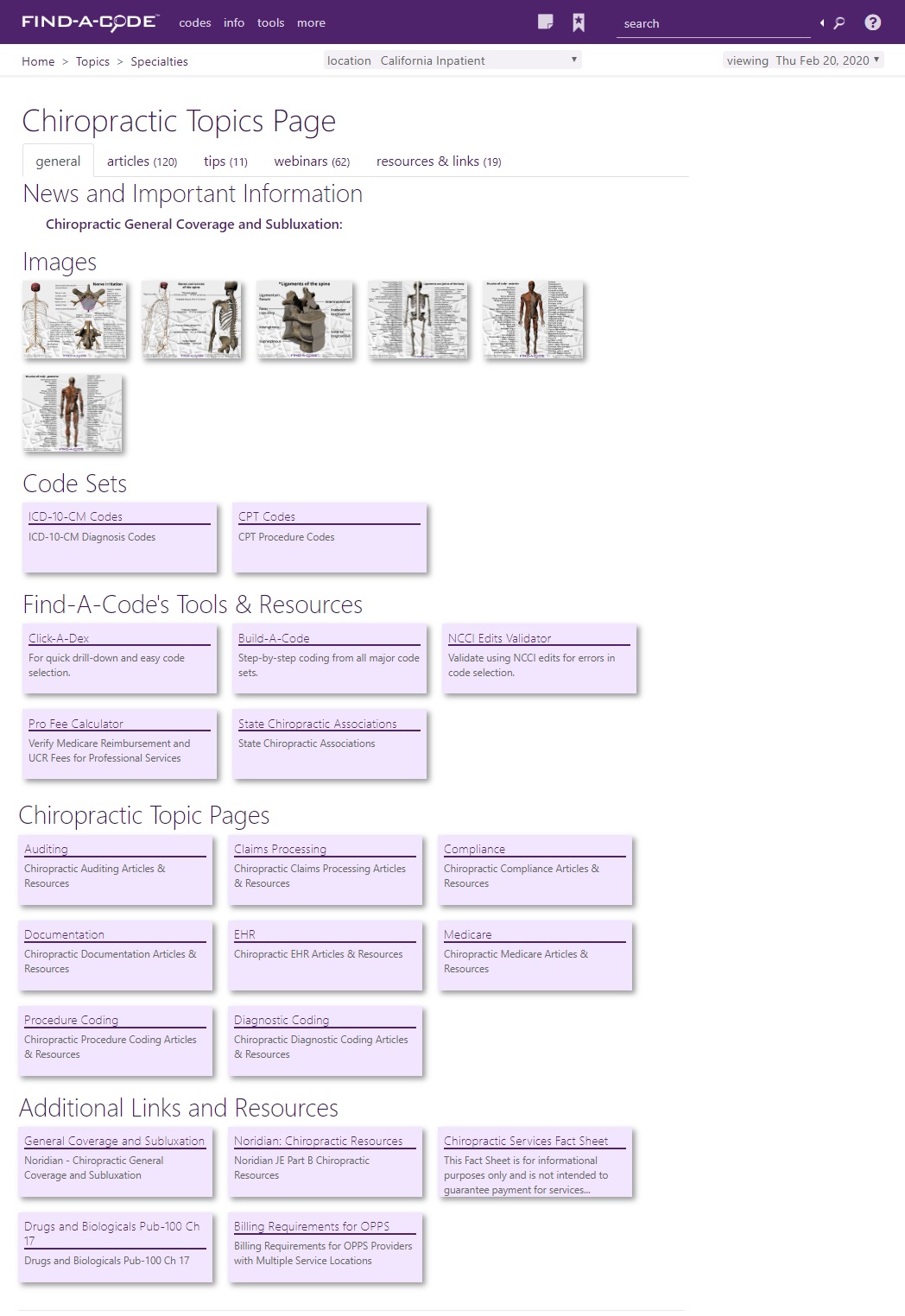Go to Topics breadcrumb

click(92, 61)
